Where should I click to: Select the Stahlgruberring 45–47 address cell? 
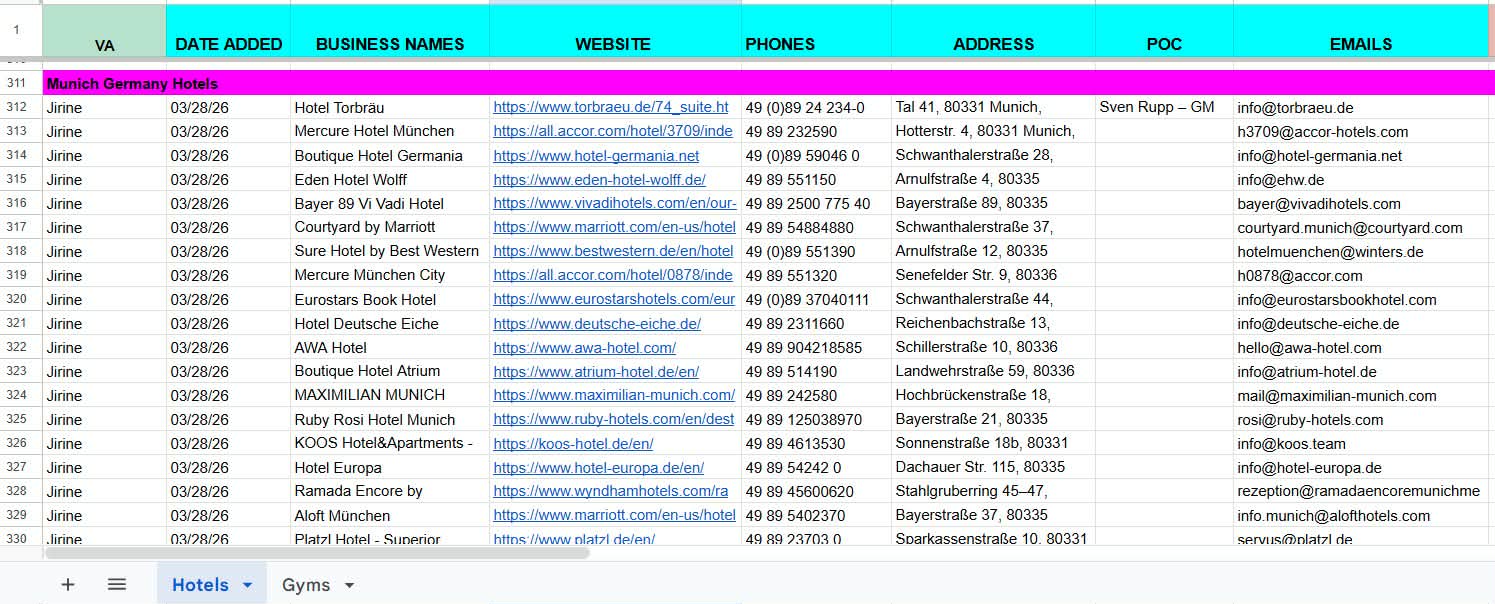(x=993, y=491)
